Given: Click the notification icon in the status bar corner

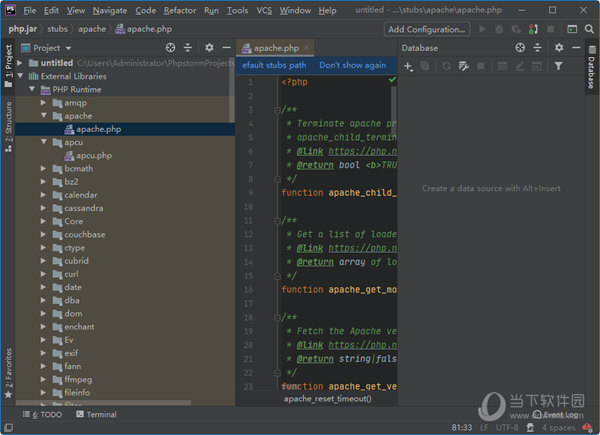Looking at the screenshot, I should click(588, 427).
